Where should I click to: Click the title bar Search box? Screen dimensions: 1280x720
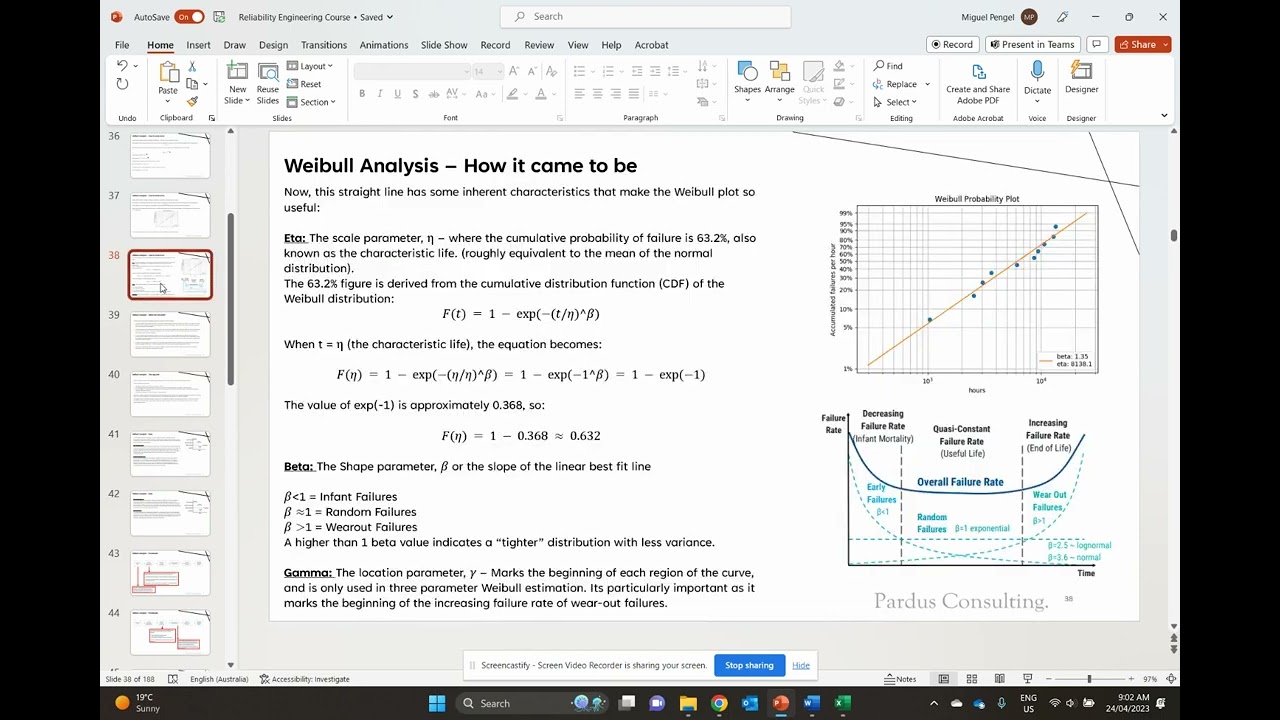(645, 17)
